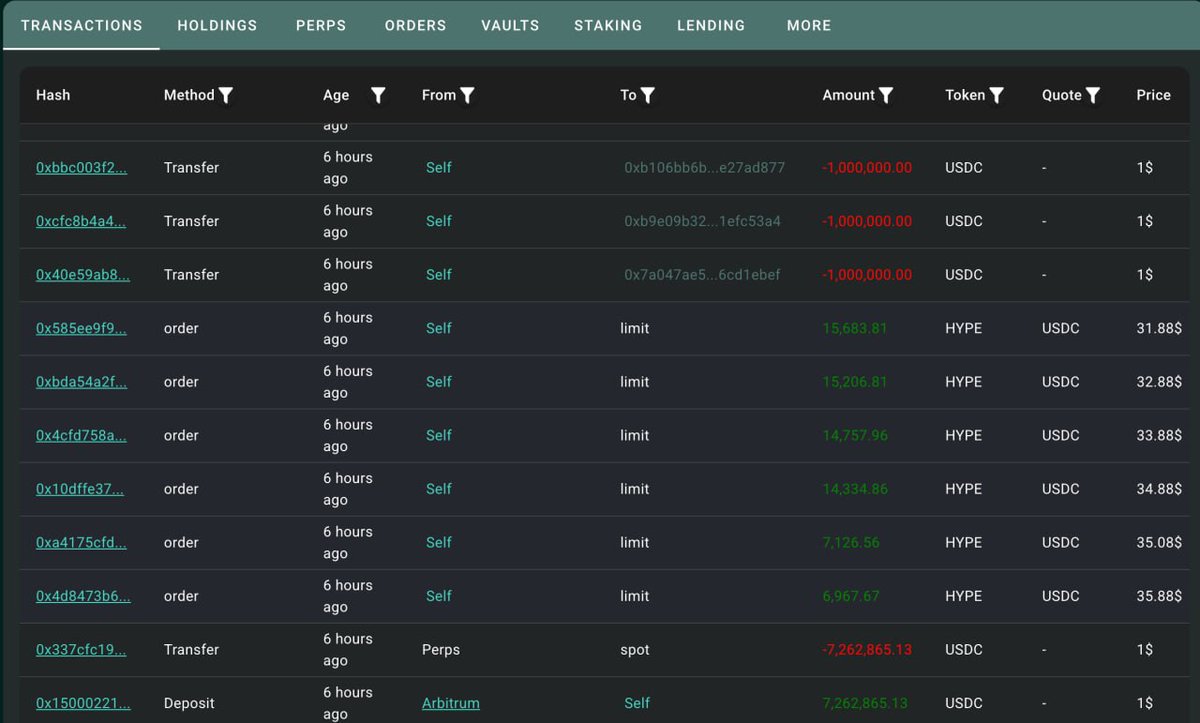Click spot in the 0x337cfc19 row
The height and width of the screenshot is (723, 1200).
(x=635, y=650)
